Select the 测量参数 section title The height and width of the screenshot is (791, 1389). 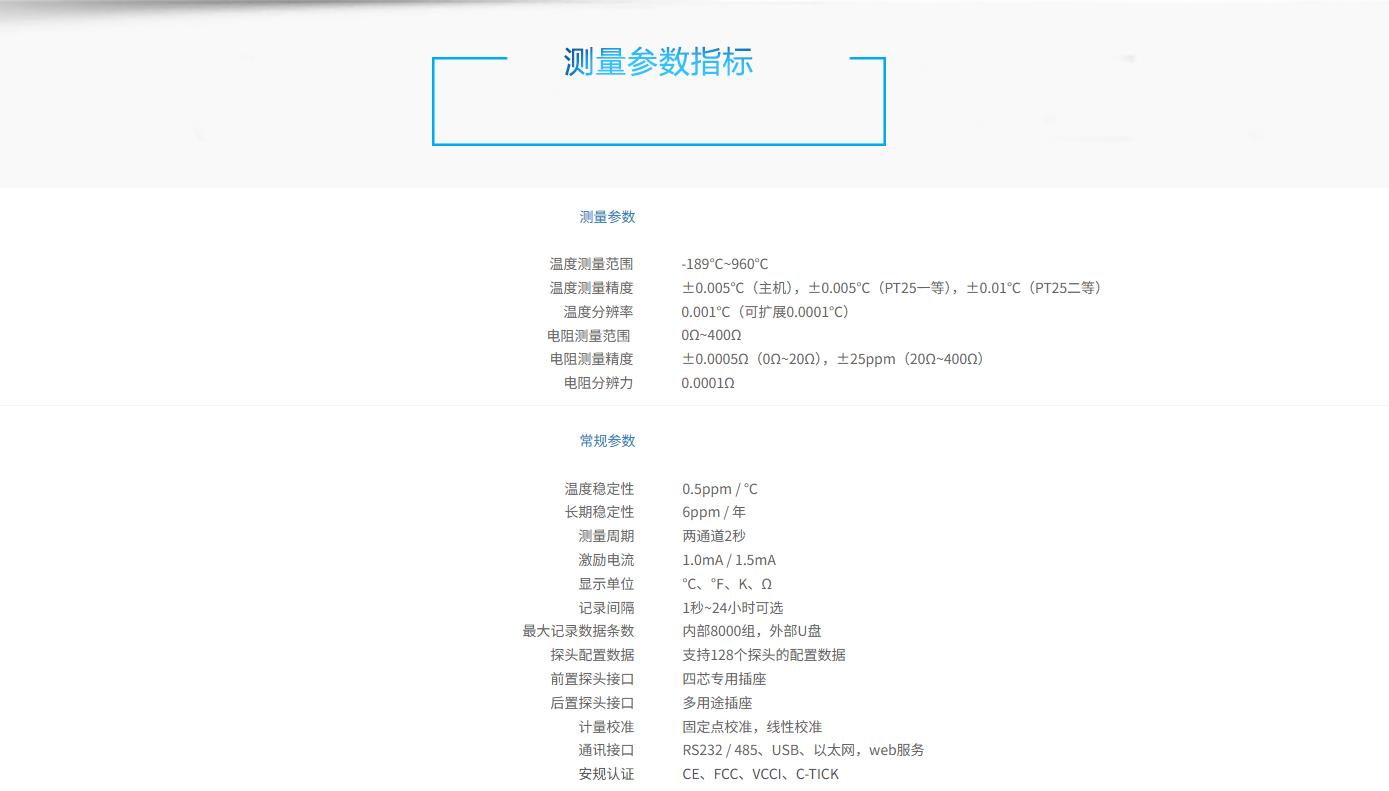pyautogui.click(x=607, y=217)
